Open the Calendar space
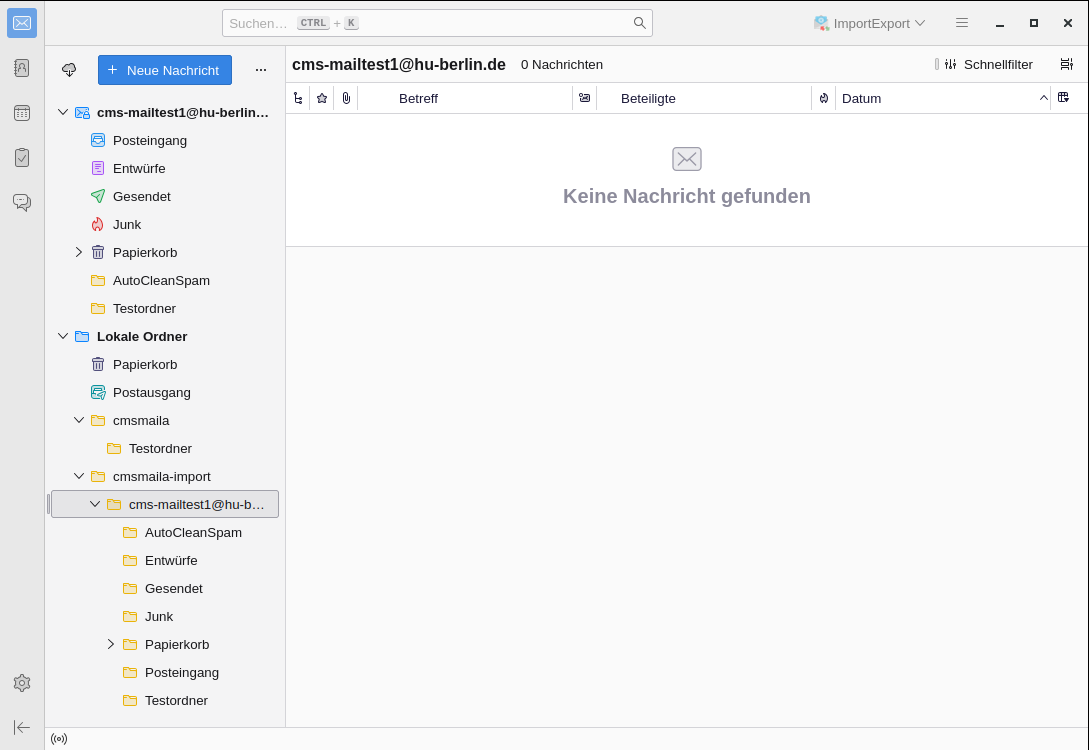The image size is (1089, 750). [x=22, y=113]
